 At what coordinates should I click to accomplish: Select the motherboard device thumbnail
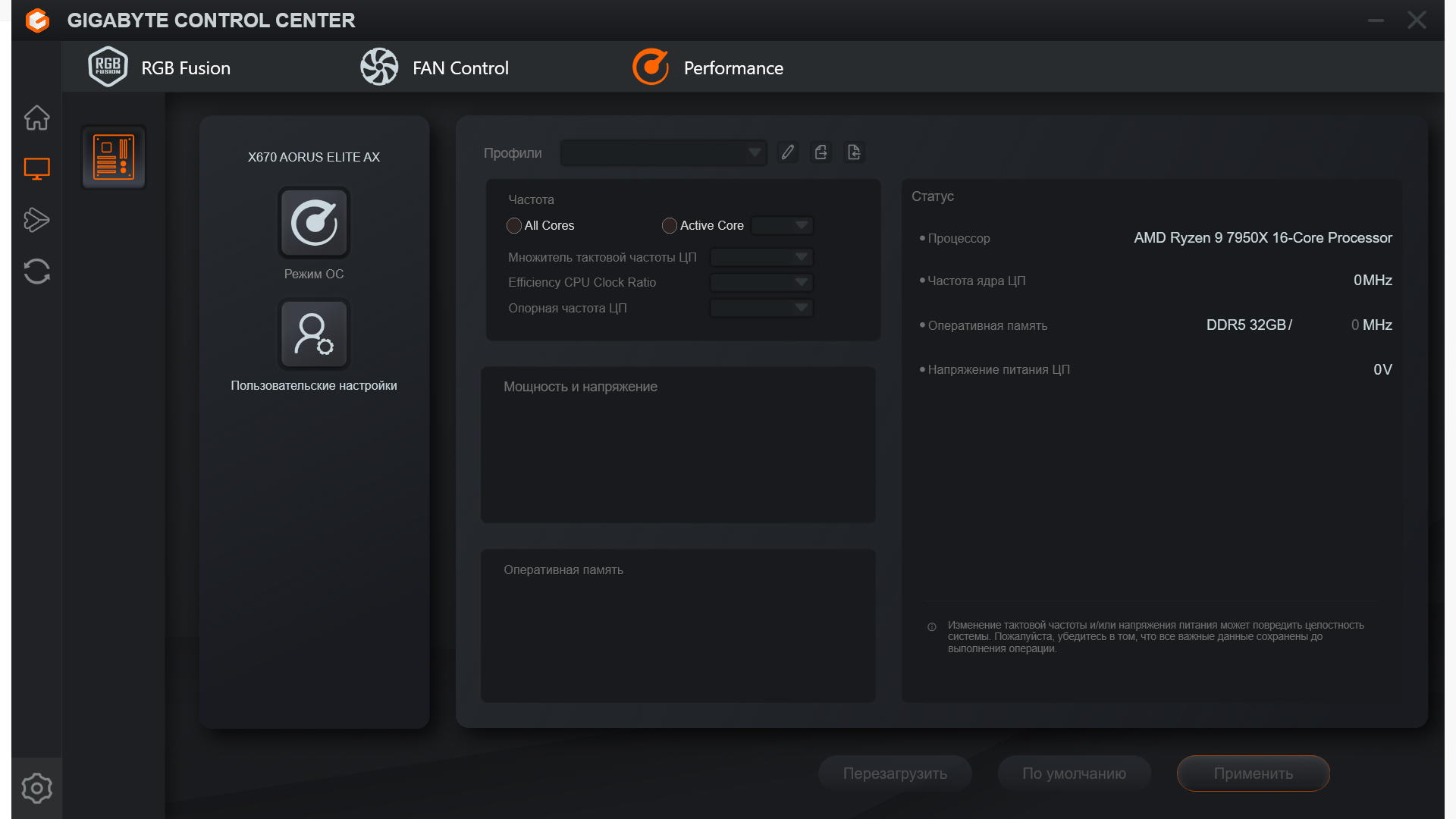coord(114,157)
